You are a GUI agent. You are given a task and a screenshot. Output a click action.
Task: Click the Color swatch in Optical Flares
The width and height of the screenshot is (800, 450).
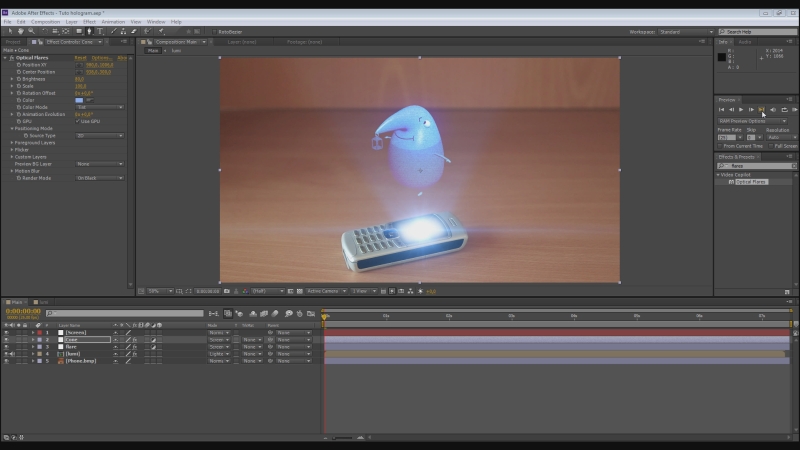point(79,100)
